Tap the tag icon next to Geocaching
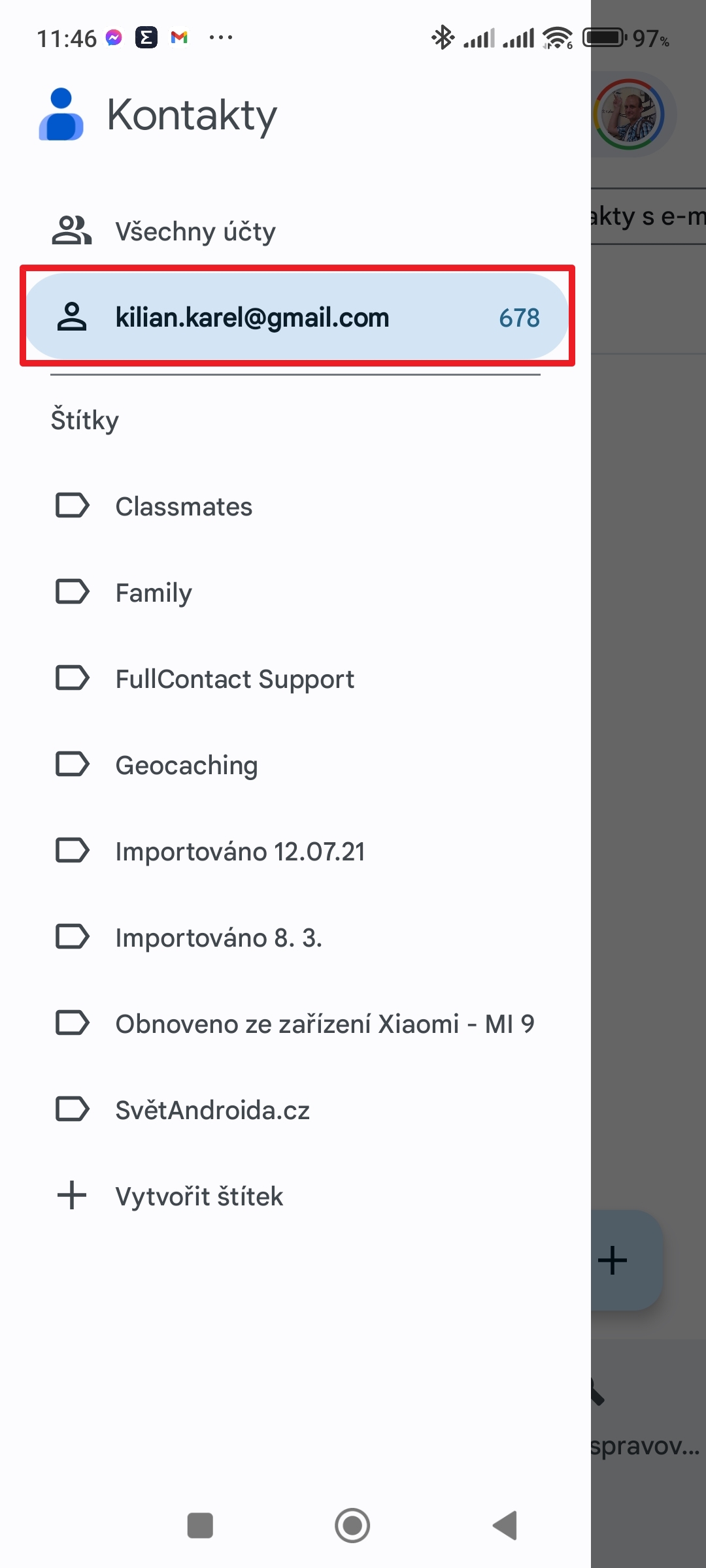The width and height of the screenshot is (706, 1568). click(72, 764)
